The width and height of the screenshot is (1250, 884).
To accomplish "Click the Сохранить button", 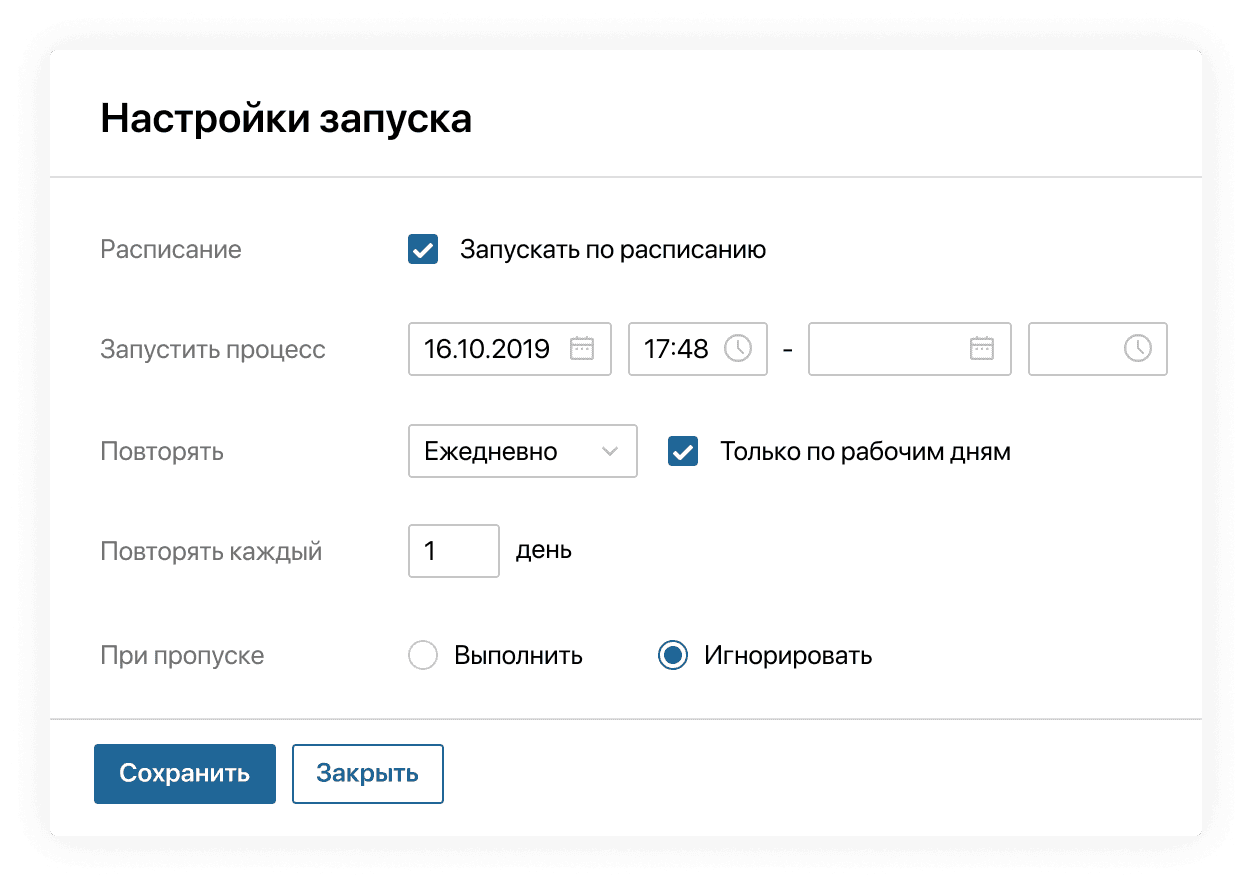I will (184, 773).
